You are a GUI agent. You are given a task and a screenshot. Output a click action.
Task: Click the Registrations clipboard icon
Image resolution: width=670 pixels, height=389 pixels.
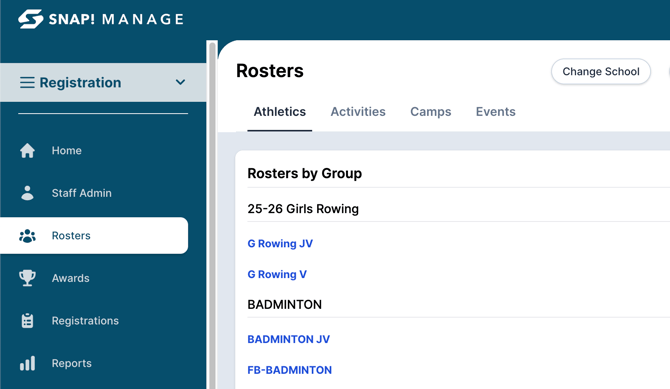tap(27, 321)
